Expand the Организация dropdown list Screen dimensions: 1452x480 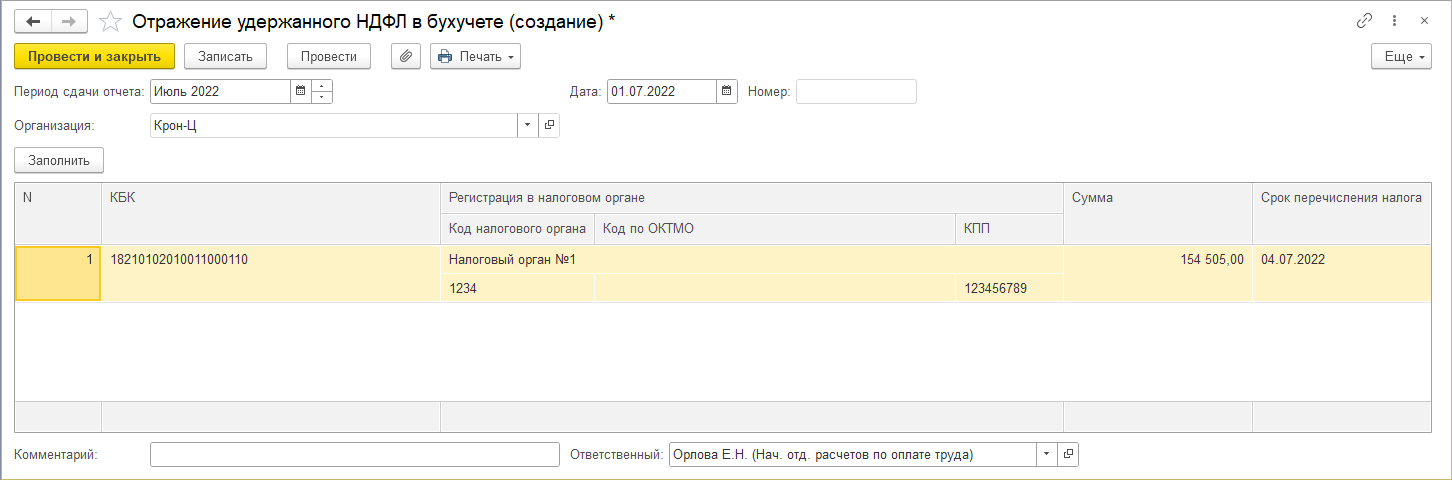coord(527,126)
